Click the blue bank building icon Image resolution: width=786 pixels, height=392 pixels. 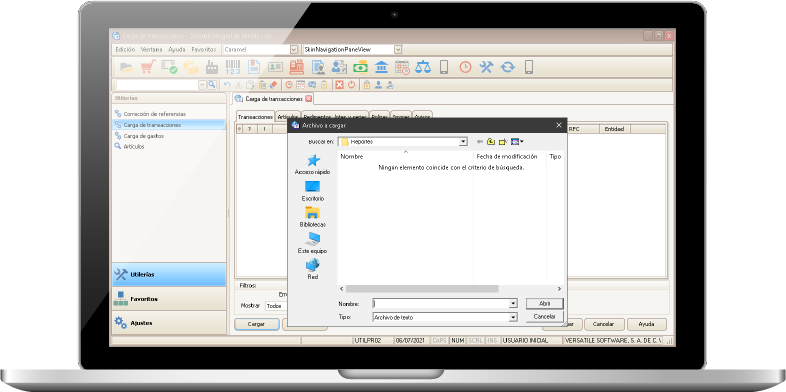click(x=381, y=67)
